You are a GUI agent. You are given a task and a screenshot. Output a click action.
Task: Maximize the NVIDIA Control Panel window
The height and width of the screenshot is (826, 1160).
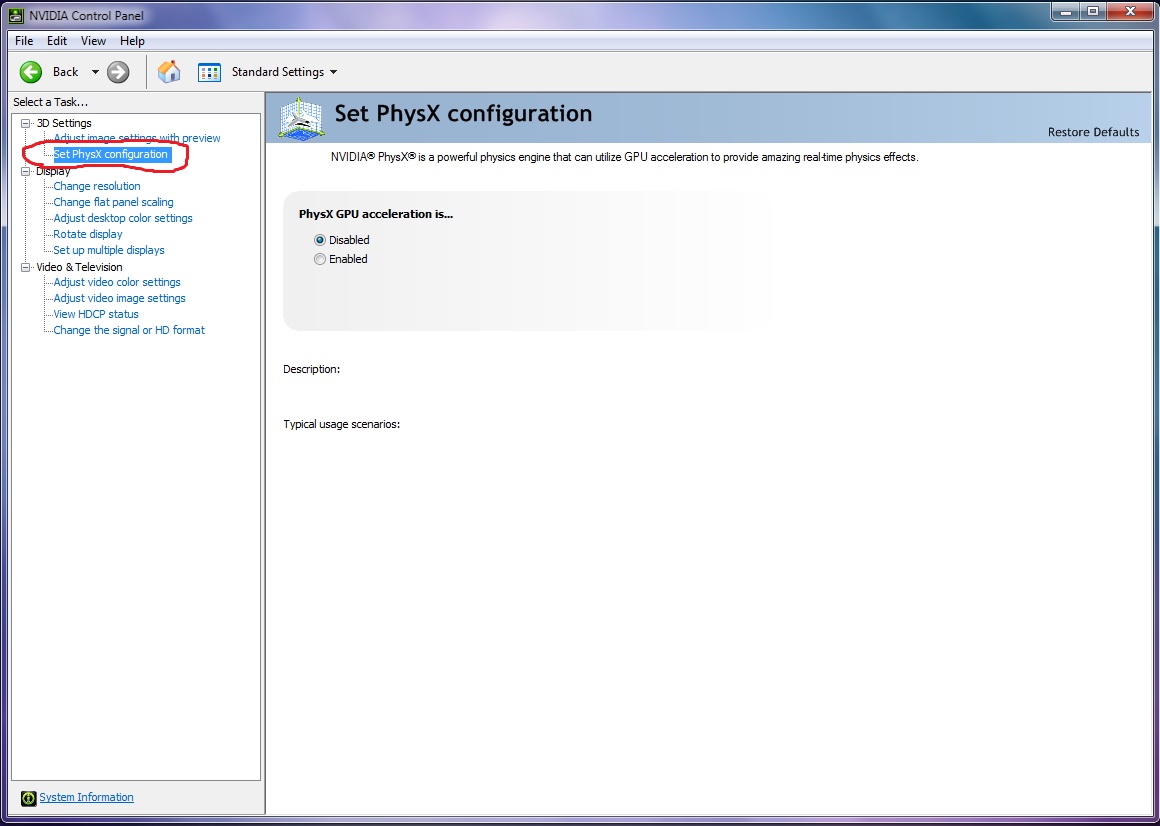(1093, 10)
